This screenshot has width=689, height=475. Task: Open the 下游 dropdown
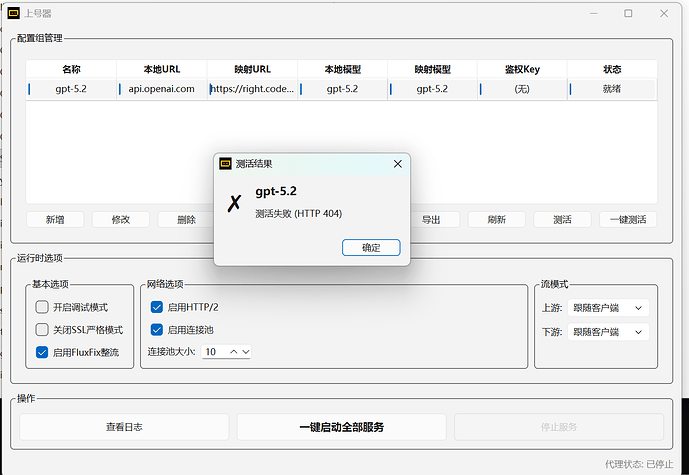608,332
